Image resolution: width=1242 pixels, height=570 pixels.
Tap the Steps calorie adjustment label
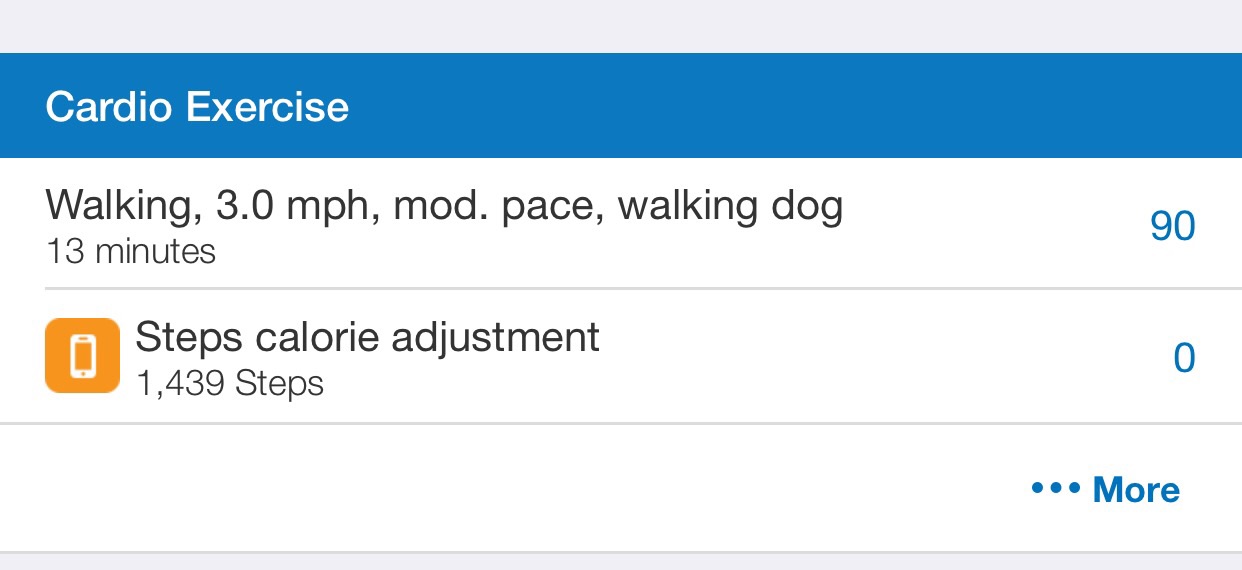click(367, 338)
